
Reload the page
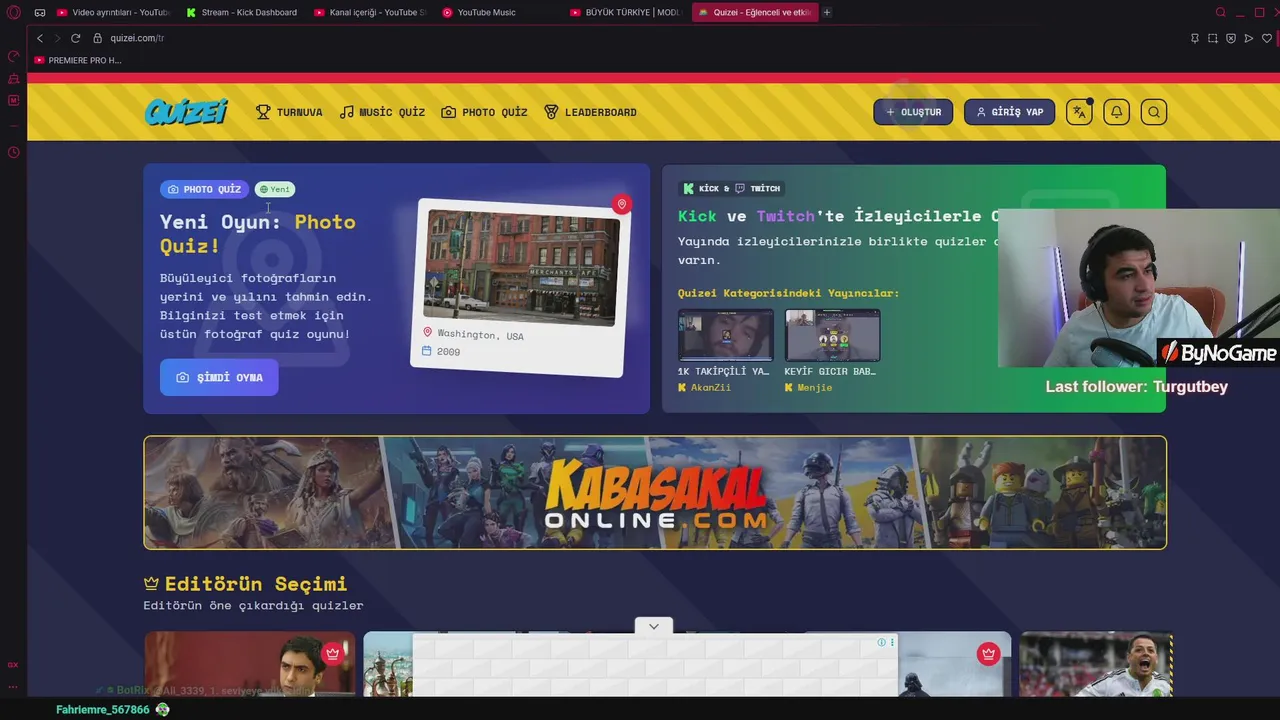tap(75, 38)
